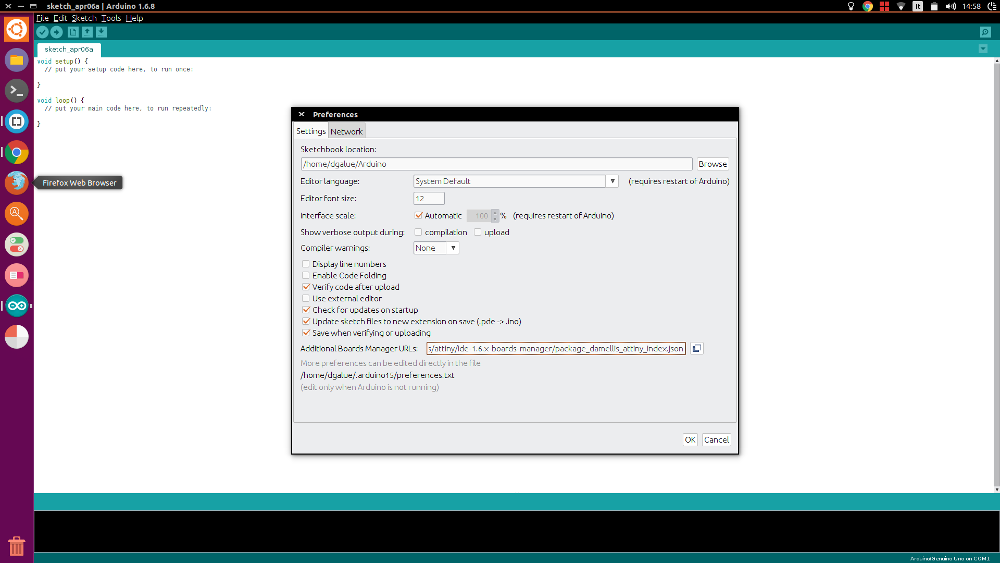The height and width of the screenshot is (563, 1000).
Task: Click the Sketchbook location field
Action: point(496,164)
